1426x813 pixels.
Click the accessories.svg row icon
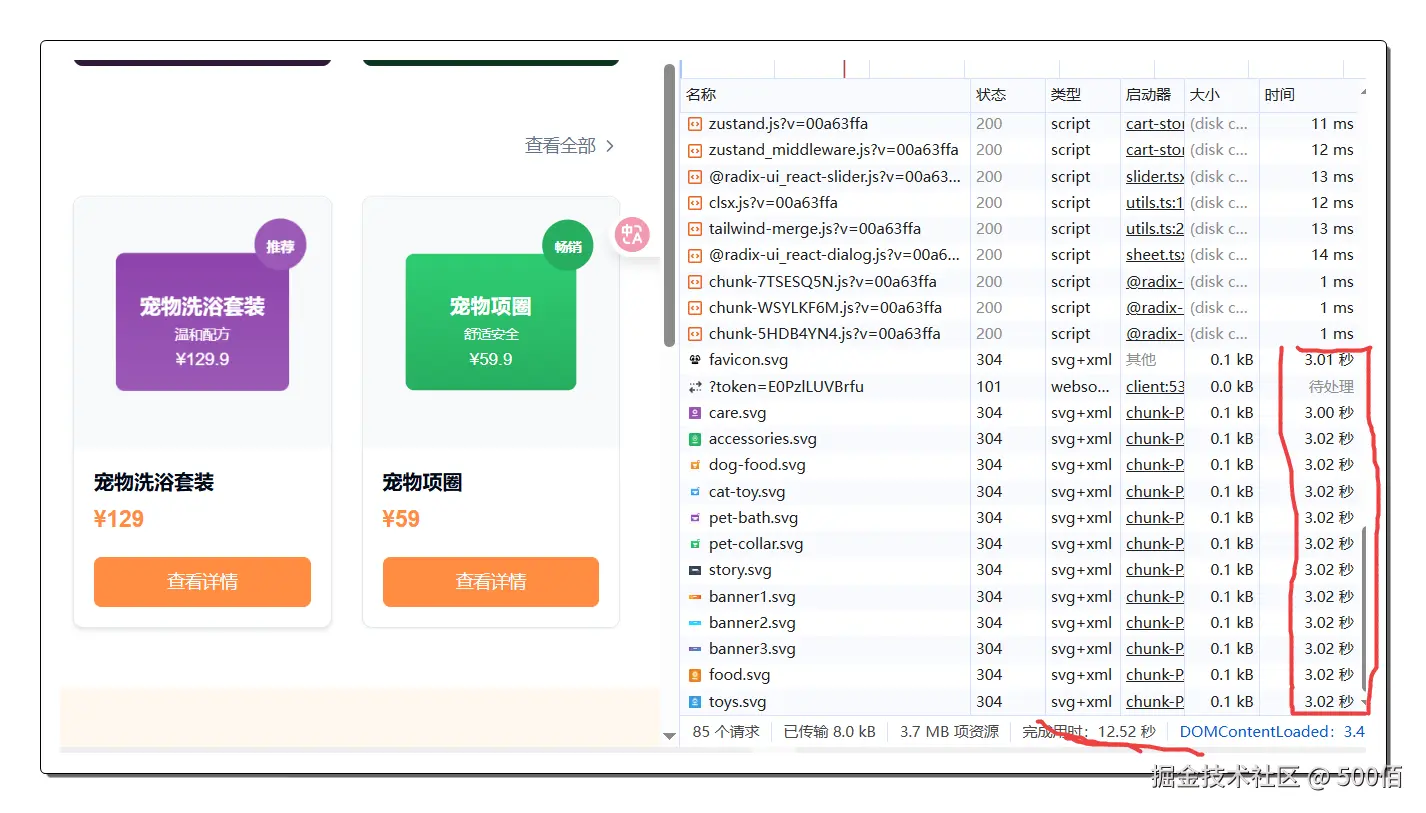(695, 439)
